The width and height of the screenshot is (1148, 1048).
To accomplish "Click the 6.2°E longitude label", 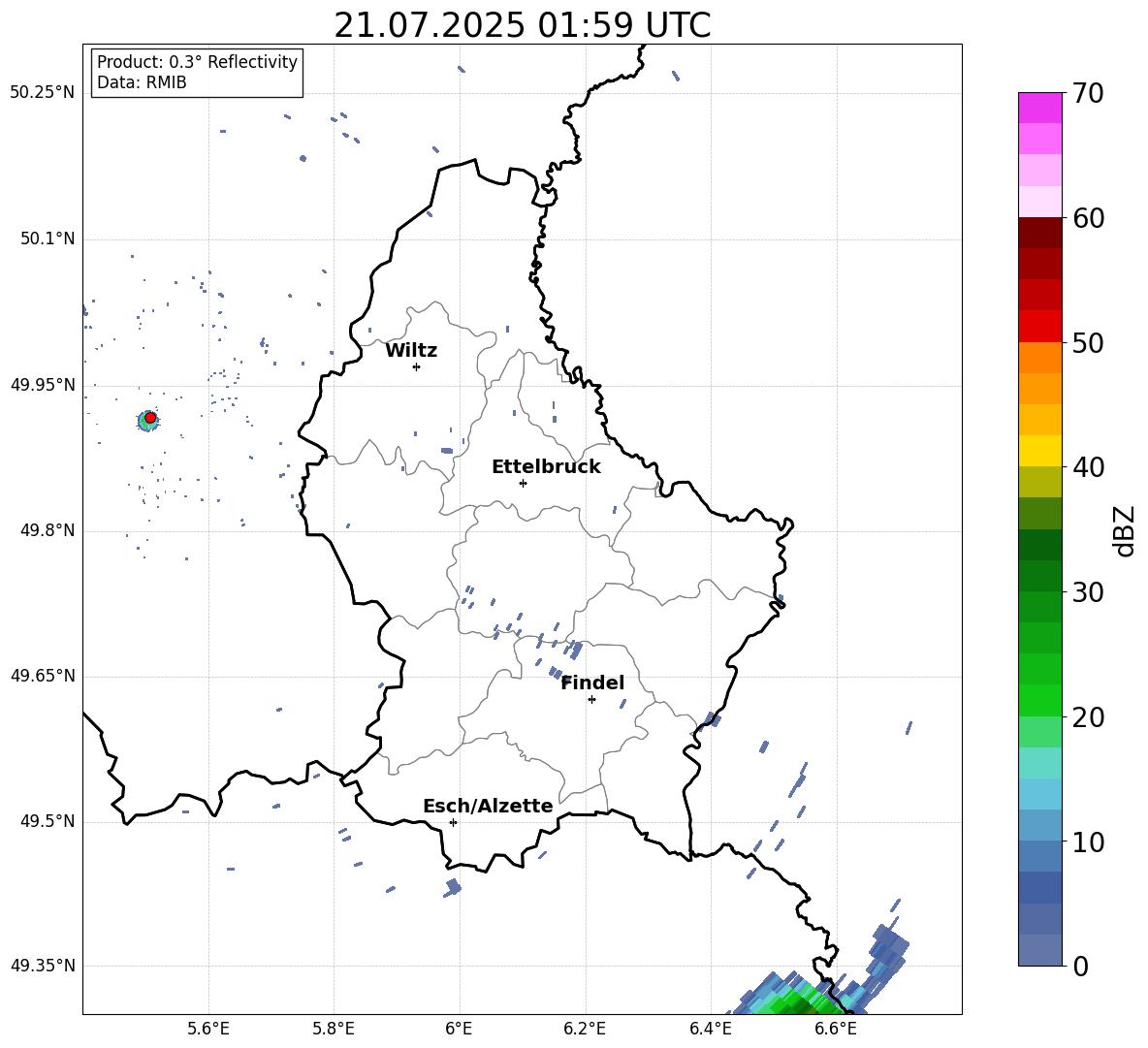I will click(585, 1029).
